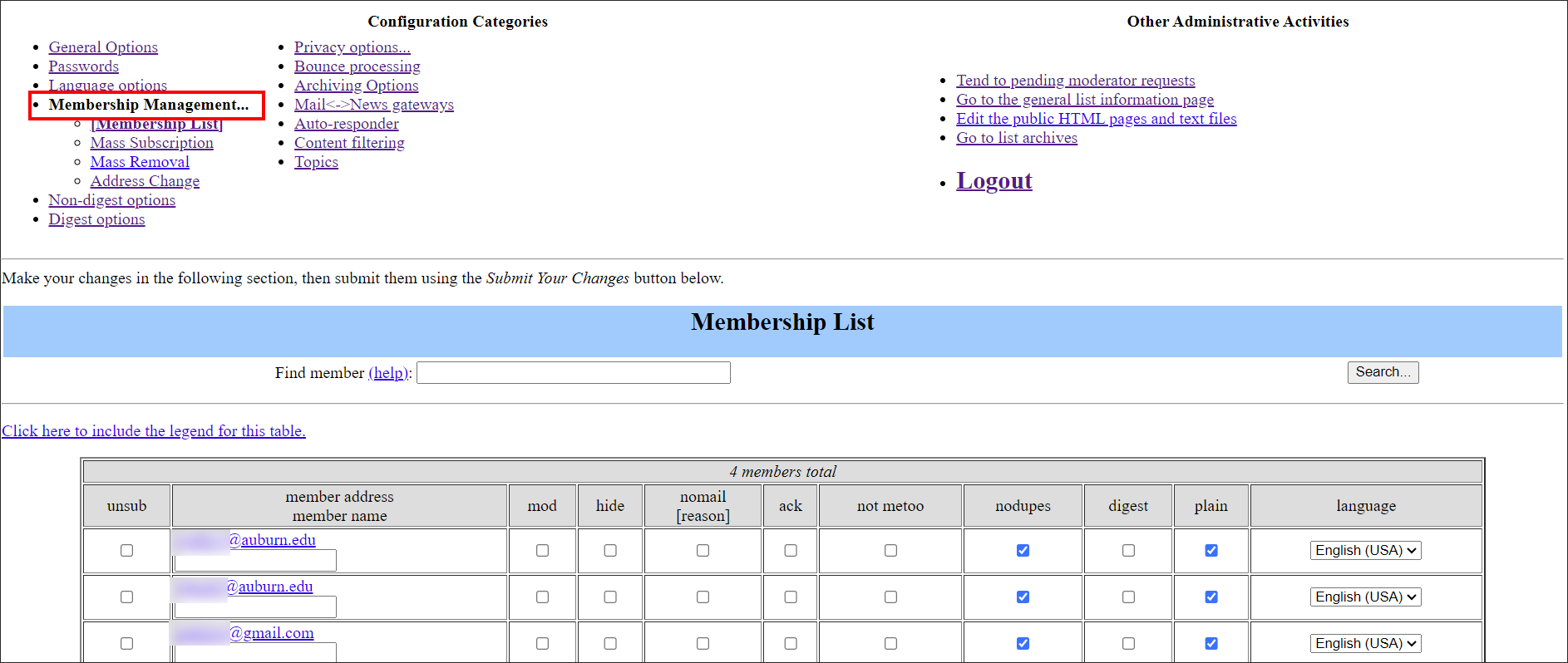The image size is (1568, 663).
Task: Edit the public HTML pages and text files
Action: point(1096,119)
